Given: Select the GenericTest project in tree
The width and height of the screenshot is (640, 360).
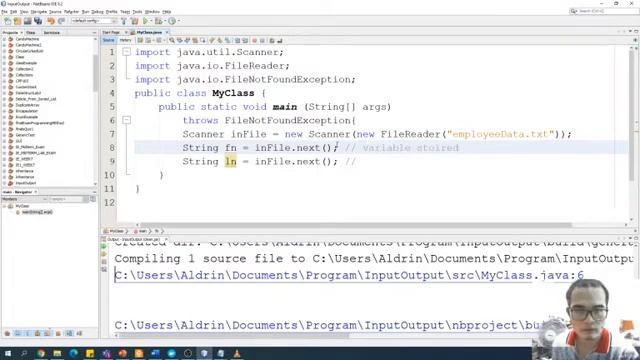Looking at the screenshot, I should 25,135.
